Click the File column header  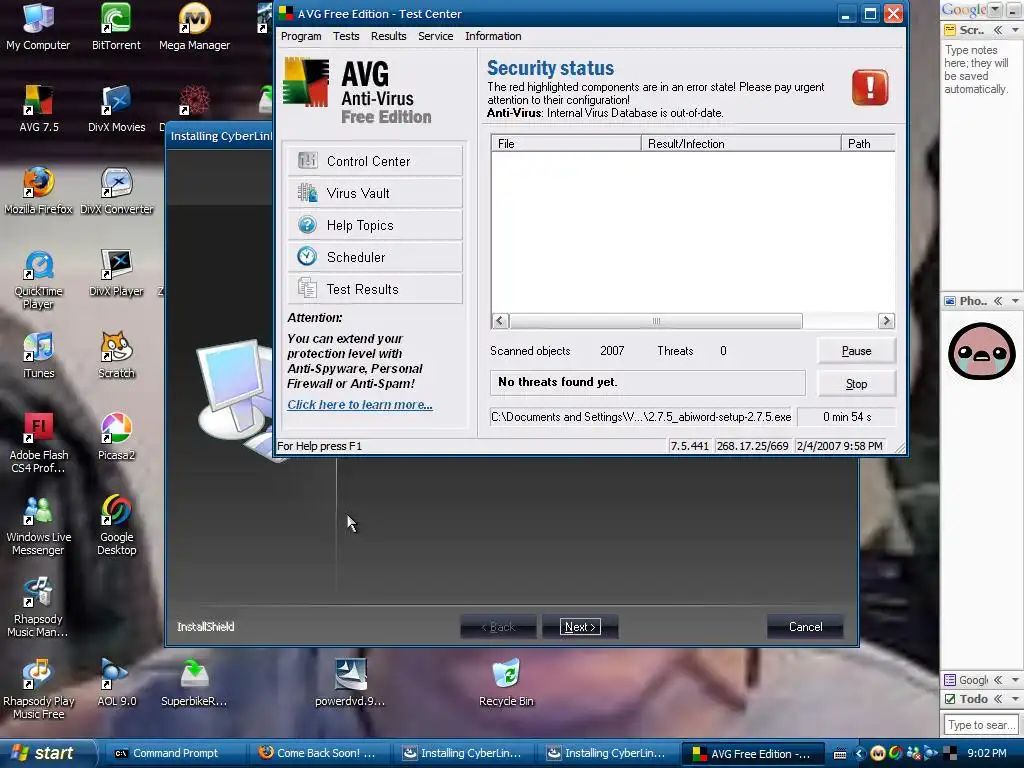point(566,144)
